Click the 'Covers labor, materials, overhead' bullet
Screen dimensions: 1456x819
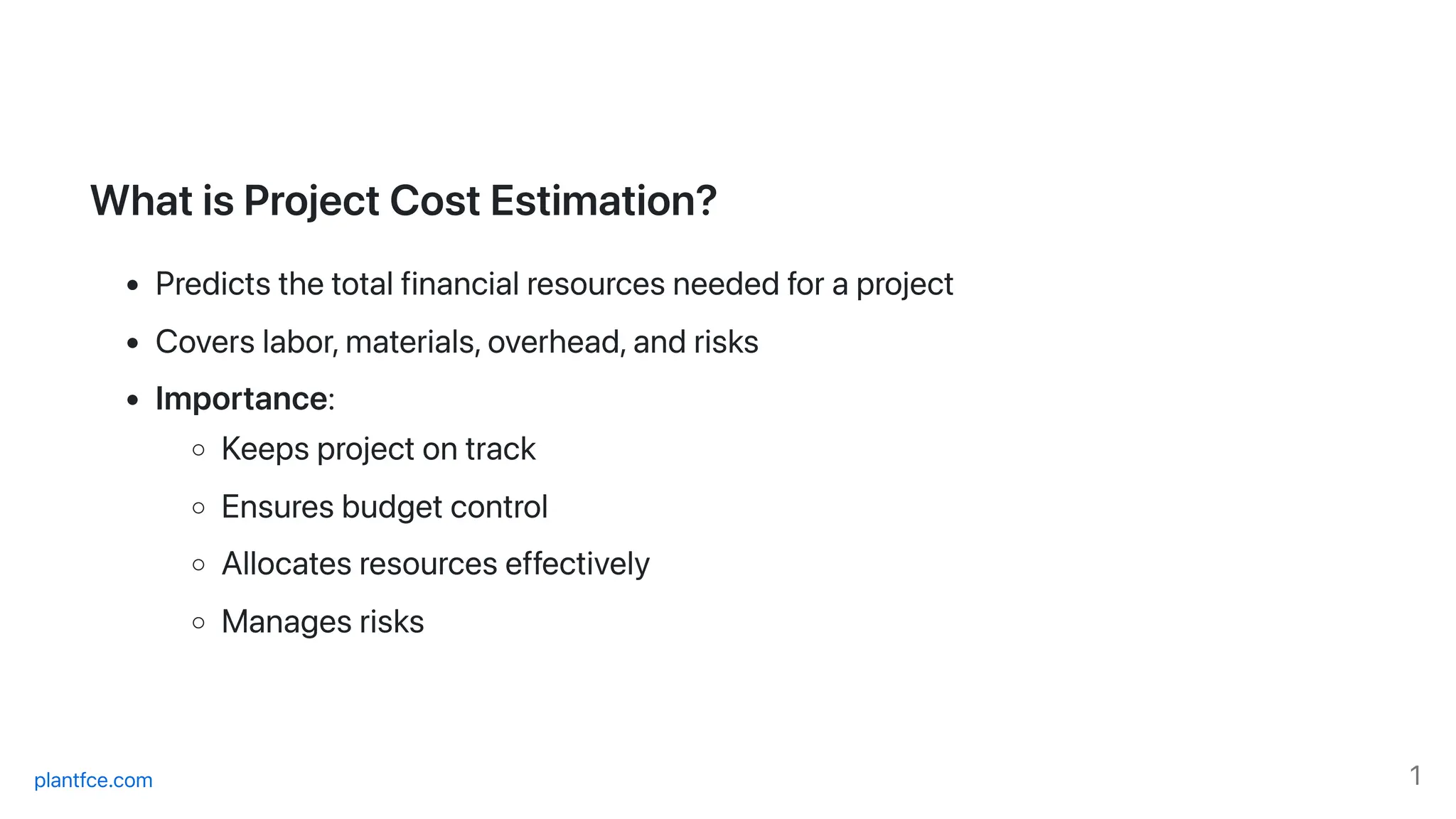(x=456, y=342)
